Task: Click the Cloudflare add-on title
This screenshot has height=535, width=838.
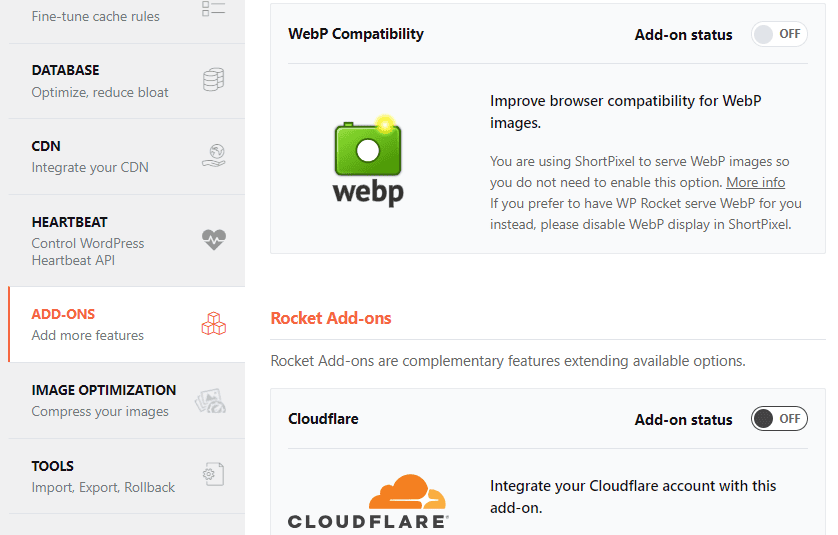Action: pos(323,418)
